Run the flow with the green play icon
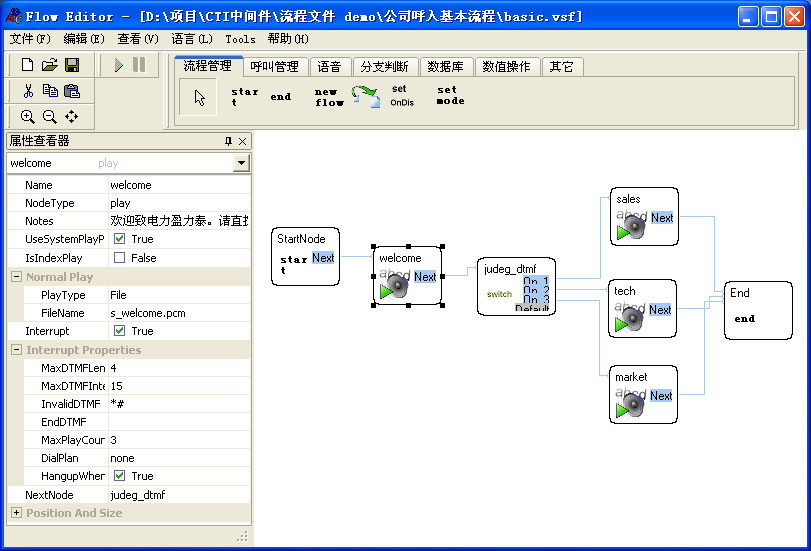This screenshot has width=811, height=551. 119,65
